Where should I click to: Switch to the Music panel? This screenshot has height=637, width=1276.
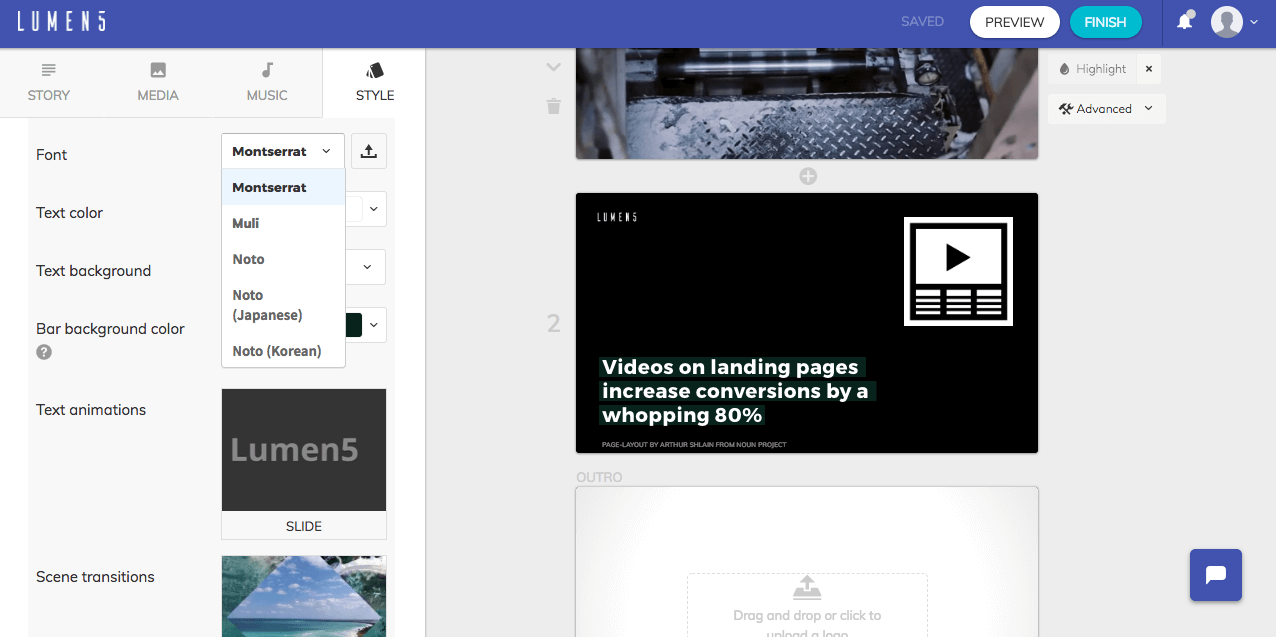click(x=266, y=82)
